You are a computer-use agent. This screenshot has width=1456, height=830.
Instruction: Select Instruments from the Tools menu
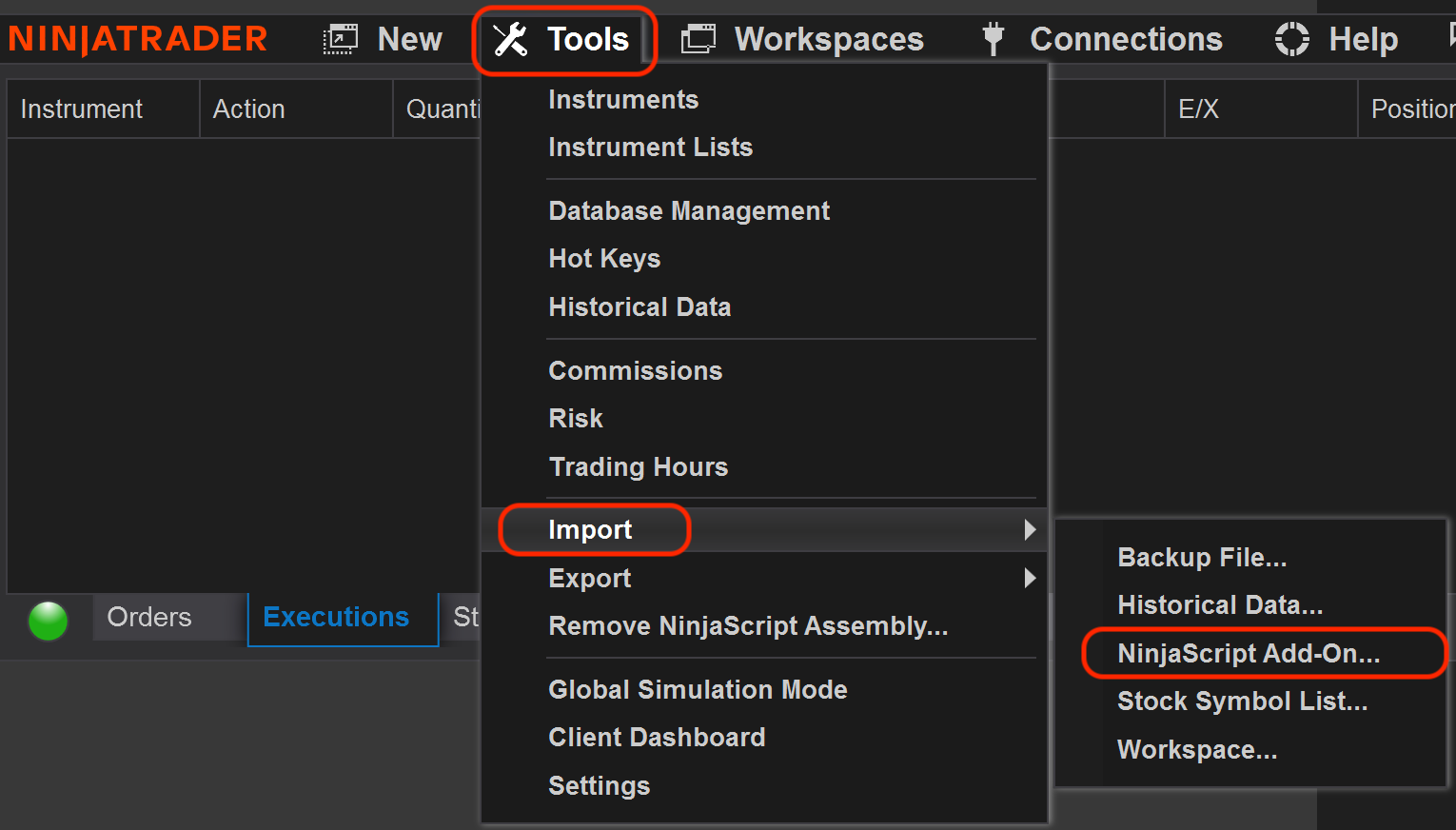coord(623,99)
